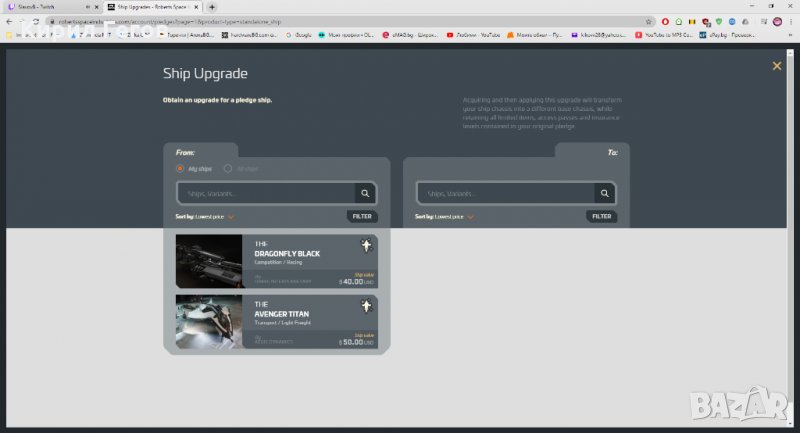Open the Chrome three-dot menu

click(x=791, y=20)
